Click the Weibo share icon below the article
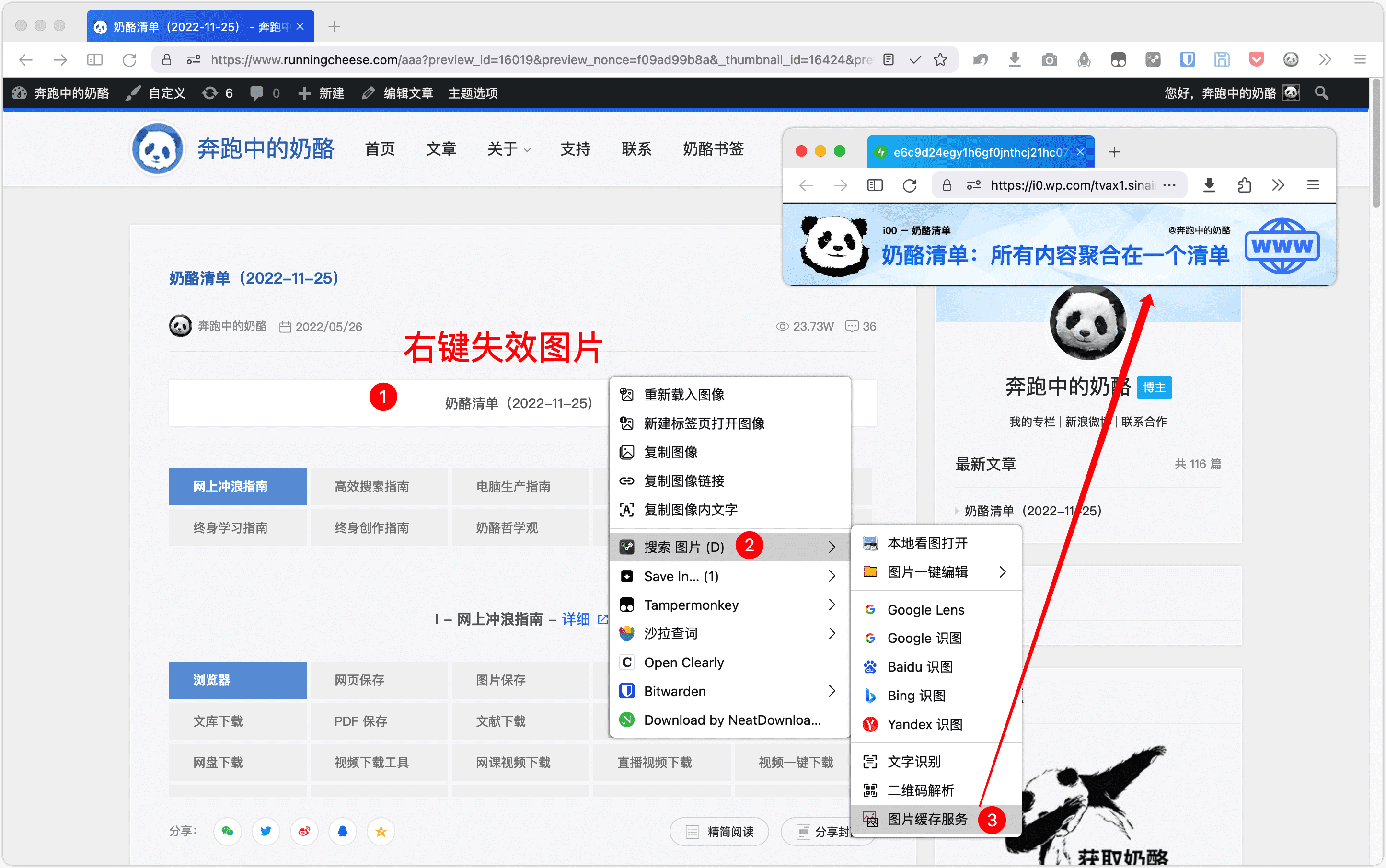Image resolution: width=1386 pixels, height=868 pixels. tap(304, 831)
